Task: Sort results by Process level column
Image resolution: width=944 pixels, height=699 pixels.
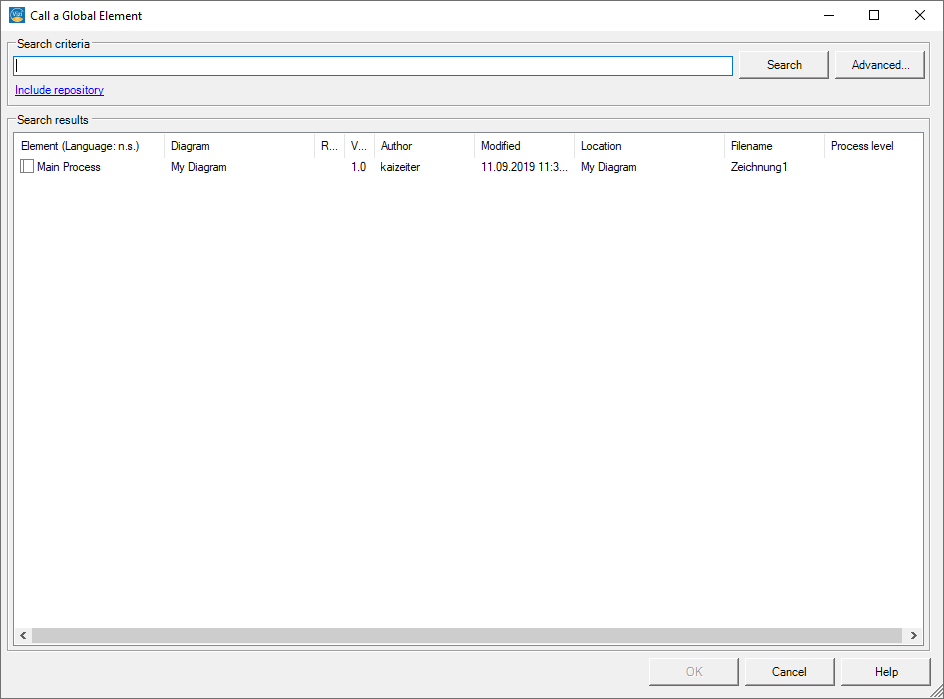Action: [868, 146]
